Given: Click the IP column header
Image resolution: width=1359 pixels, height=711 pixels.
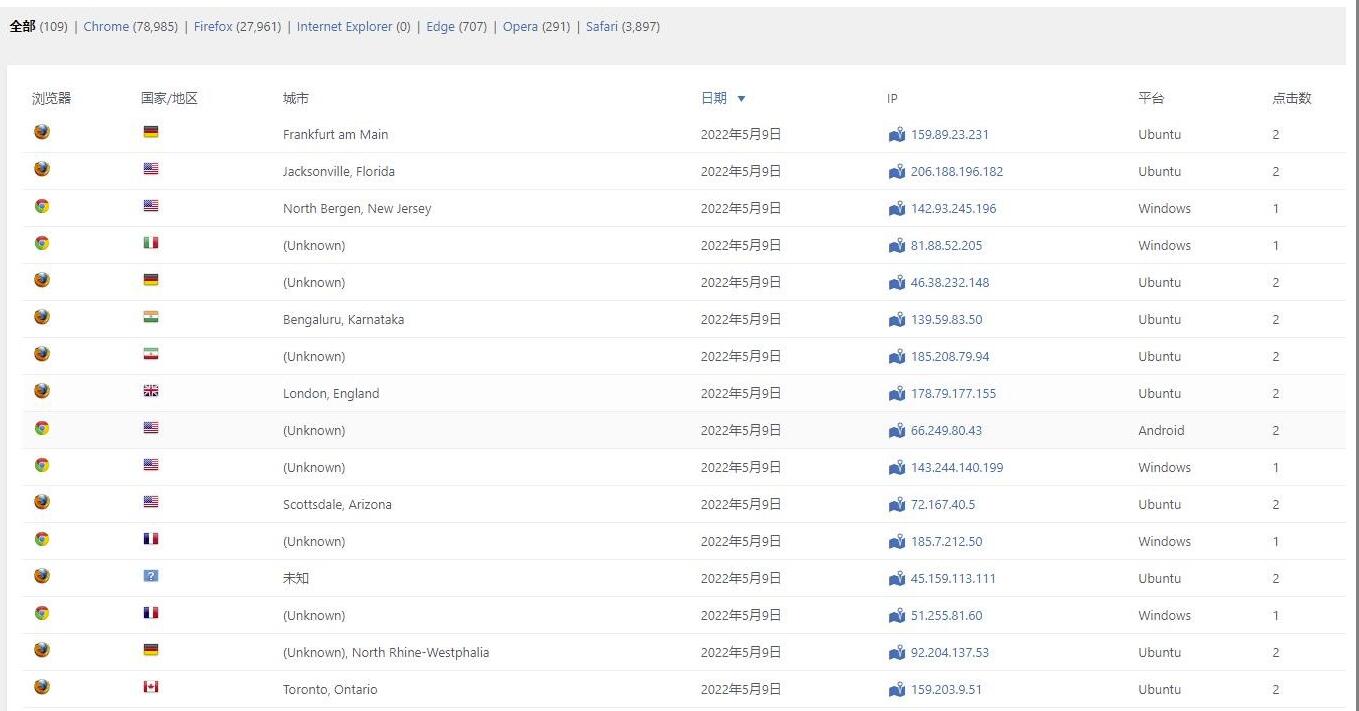Looking at the screenshot, I should point(892,98).
